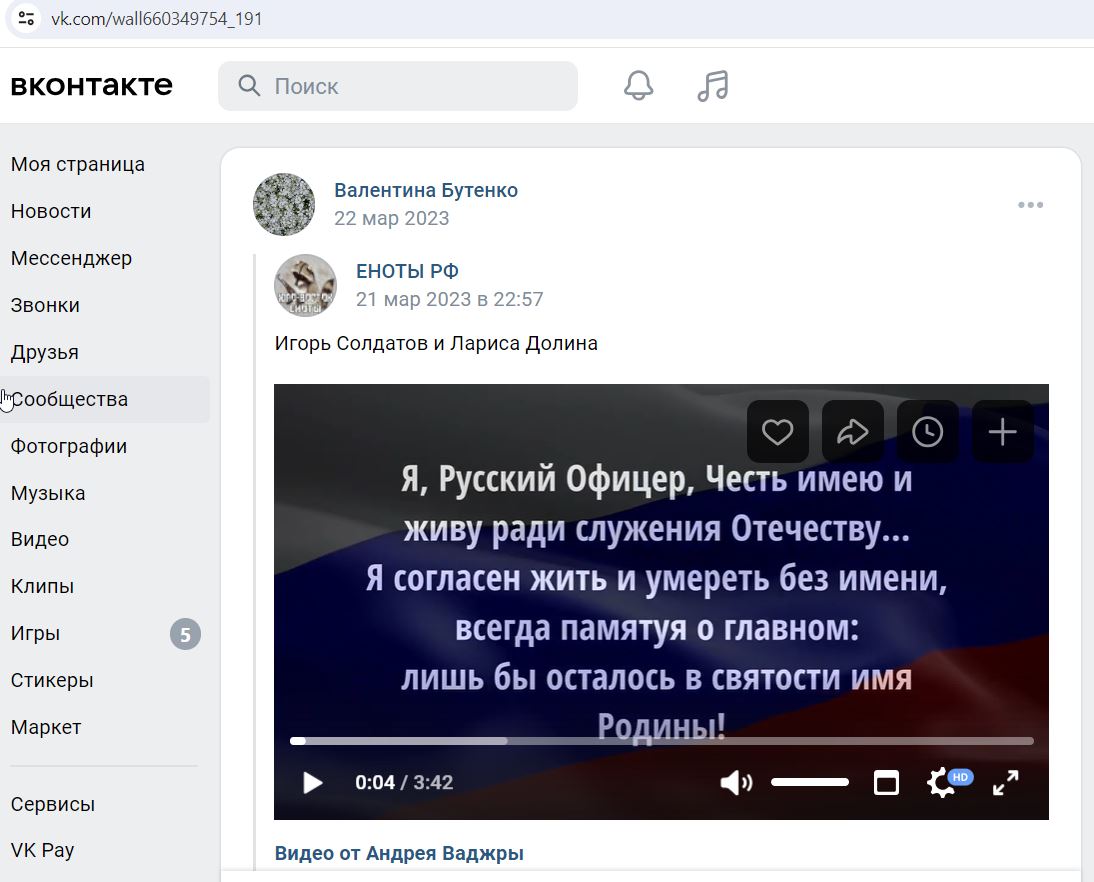
Task: Open VK Pay
Action: point(43,851)
